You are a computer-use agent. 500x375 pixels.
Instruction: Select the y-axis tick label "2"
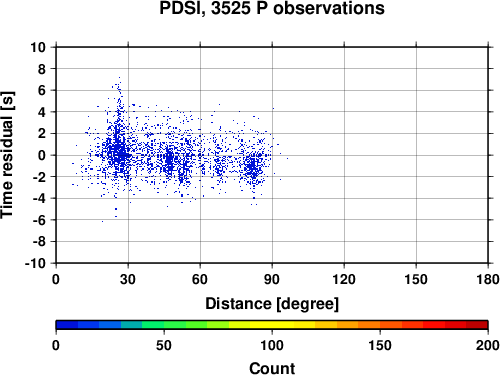(42, 134)
